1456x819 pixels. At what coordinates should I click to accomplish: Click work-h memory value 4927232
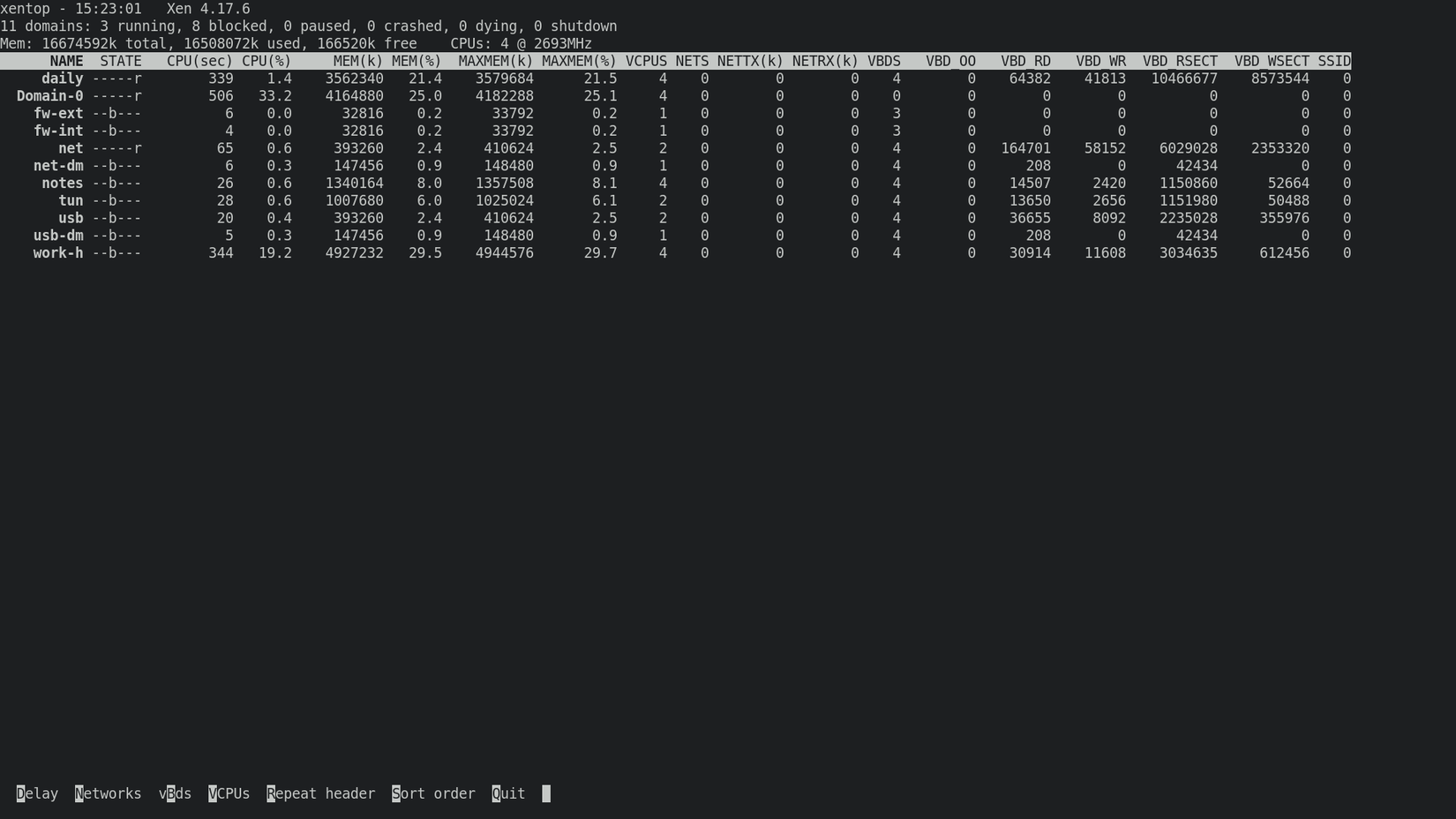point(354,253)
